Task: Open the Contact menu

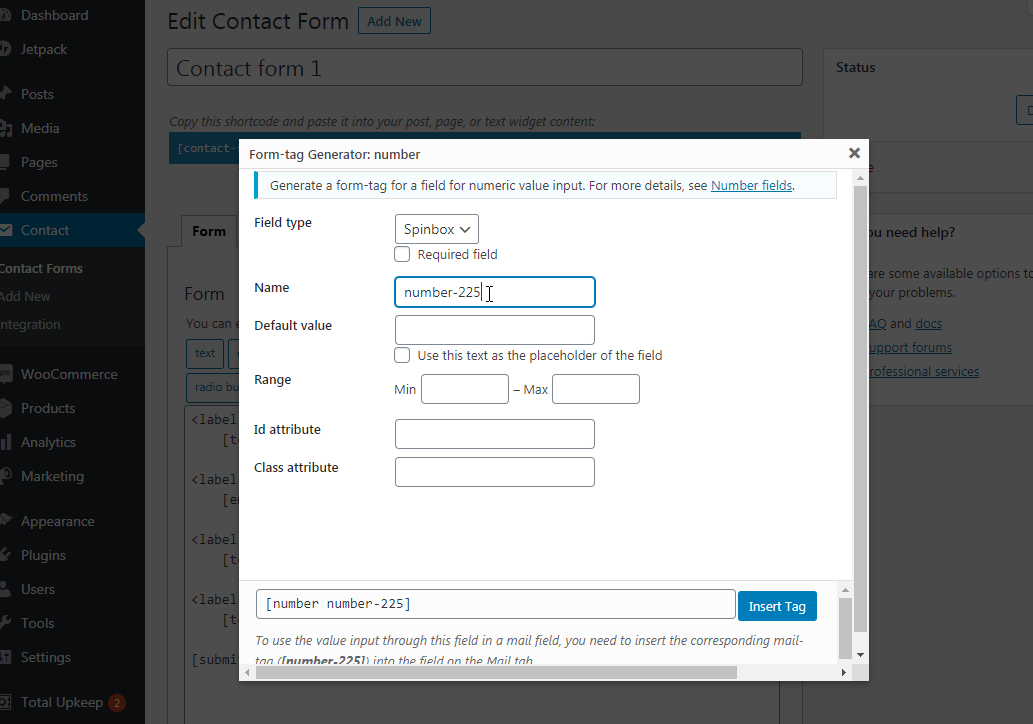Action: pos(44,230)
